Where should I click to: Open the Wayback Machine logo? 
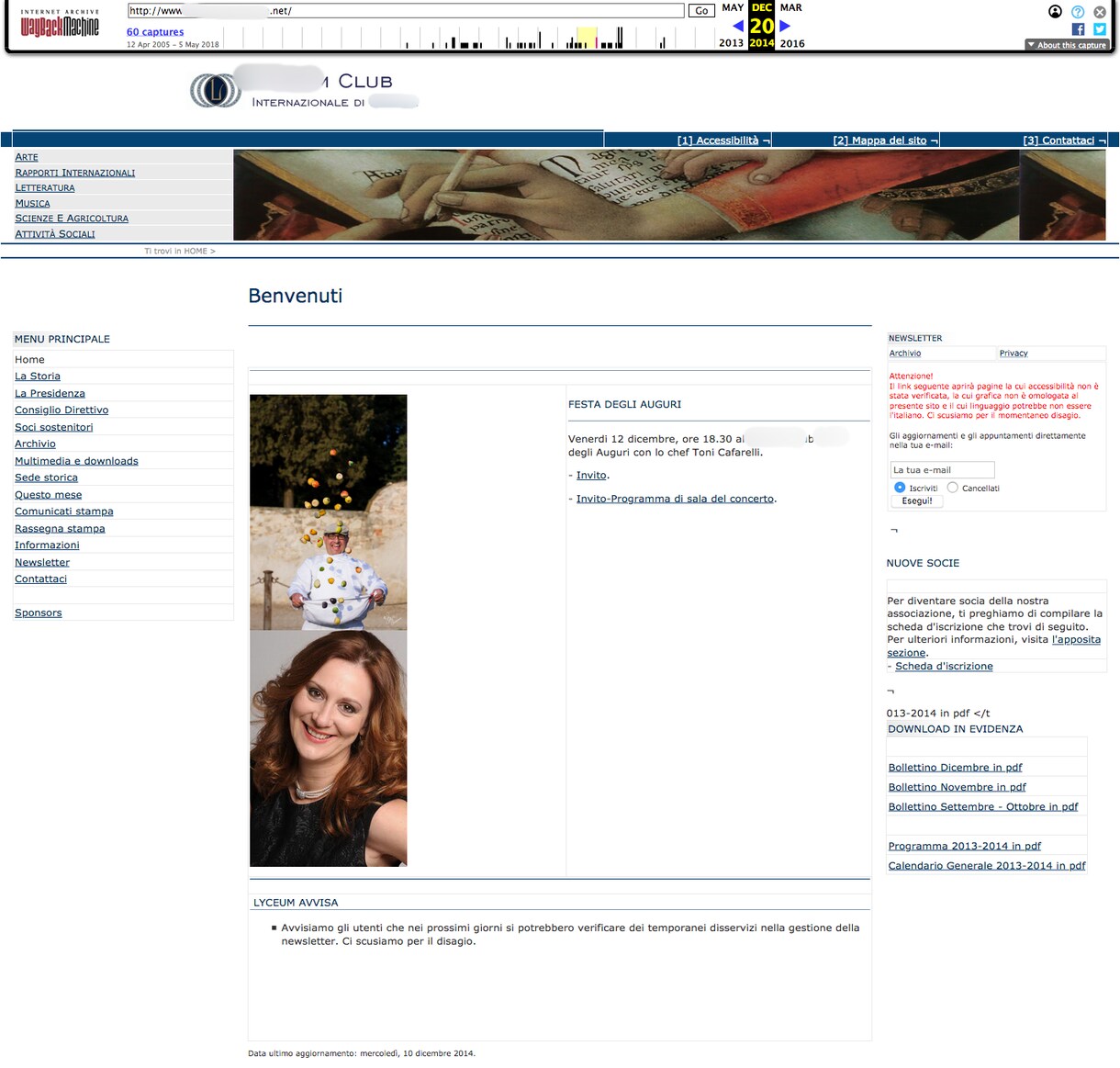60,25
